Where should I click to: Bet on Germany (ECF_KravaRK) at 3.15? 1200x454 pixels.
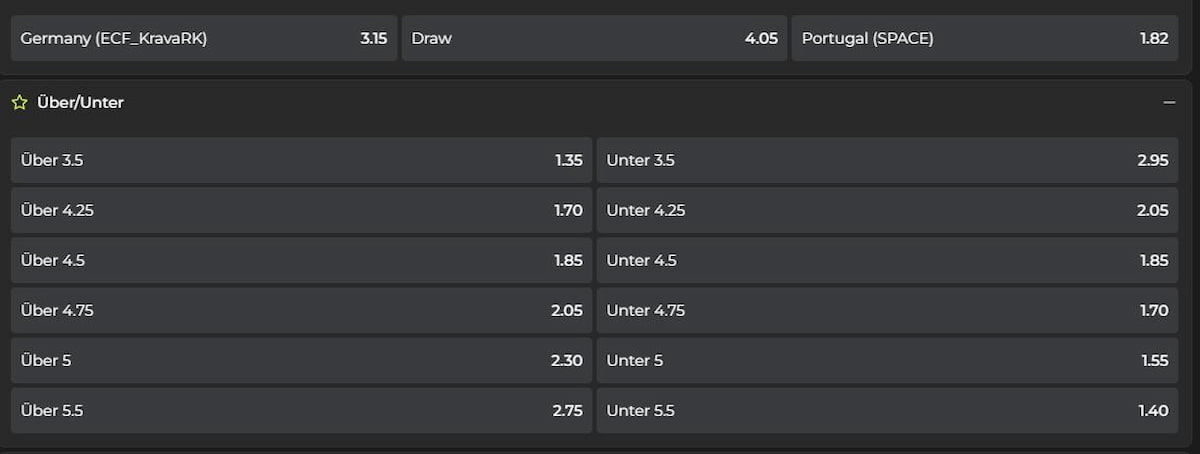click(x=204, y=39)
